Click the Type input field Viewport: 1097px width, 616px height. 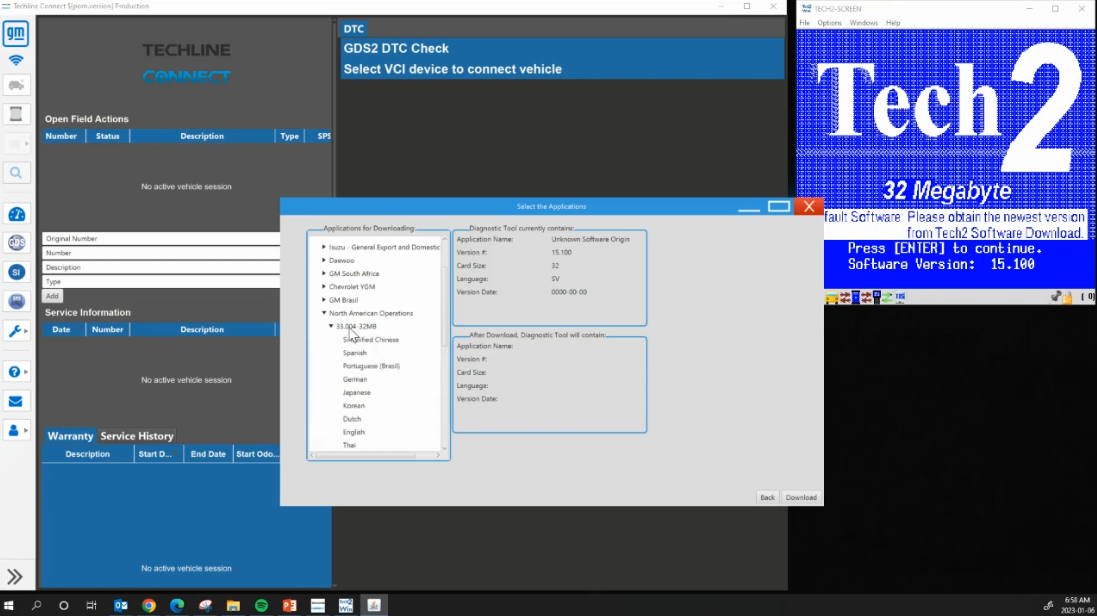coord(161,281)
